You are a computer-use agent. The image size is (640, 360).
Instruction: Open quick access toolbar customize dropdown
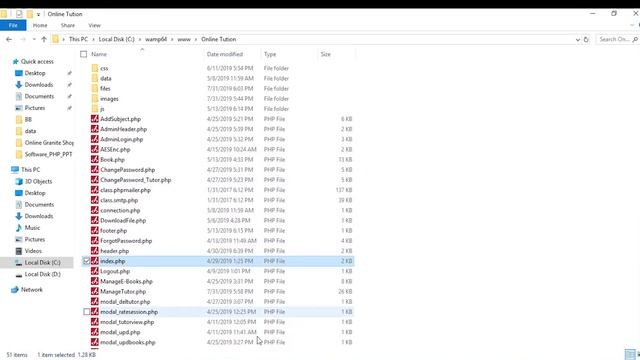(38, 14)
